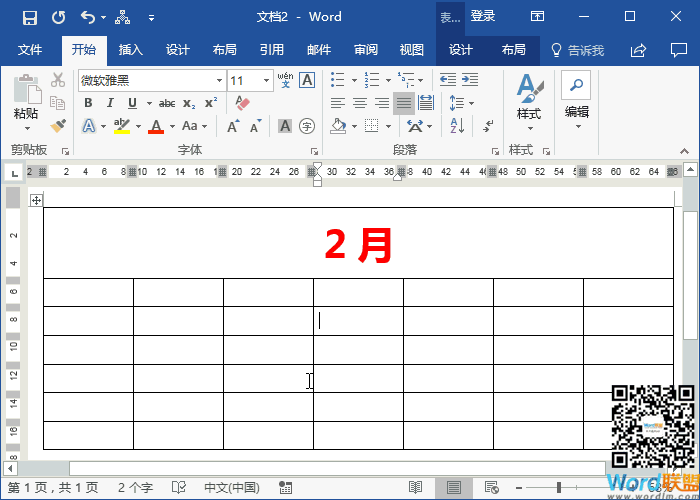Toggle italic formatting I

110,103
